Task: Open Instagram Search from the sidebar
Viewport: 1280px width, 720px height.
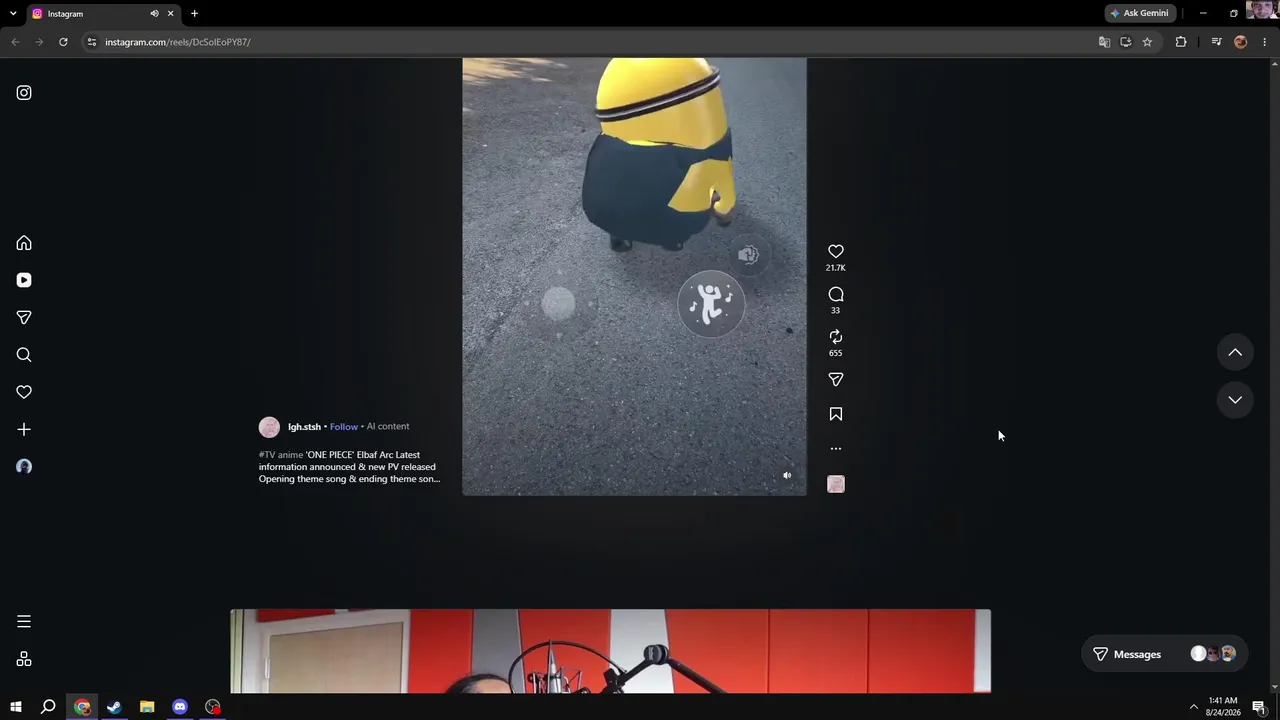Action: tap(24, 355)
